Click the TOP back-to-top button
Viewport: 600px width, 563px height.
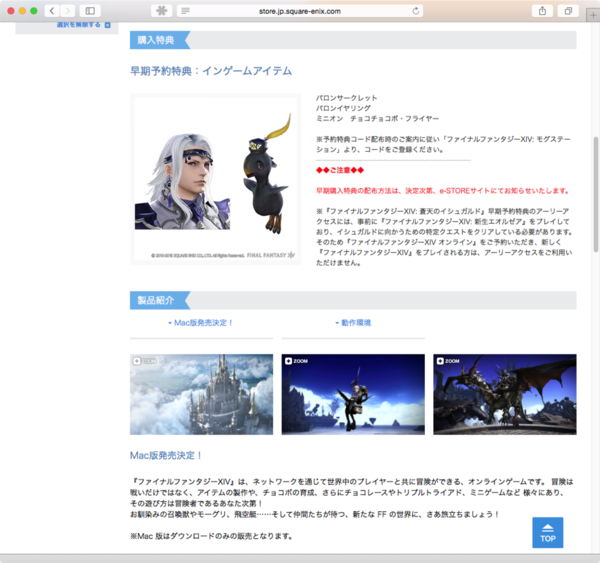tap(548, 532)
